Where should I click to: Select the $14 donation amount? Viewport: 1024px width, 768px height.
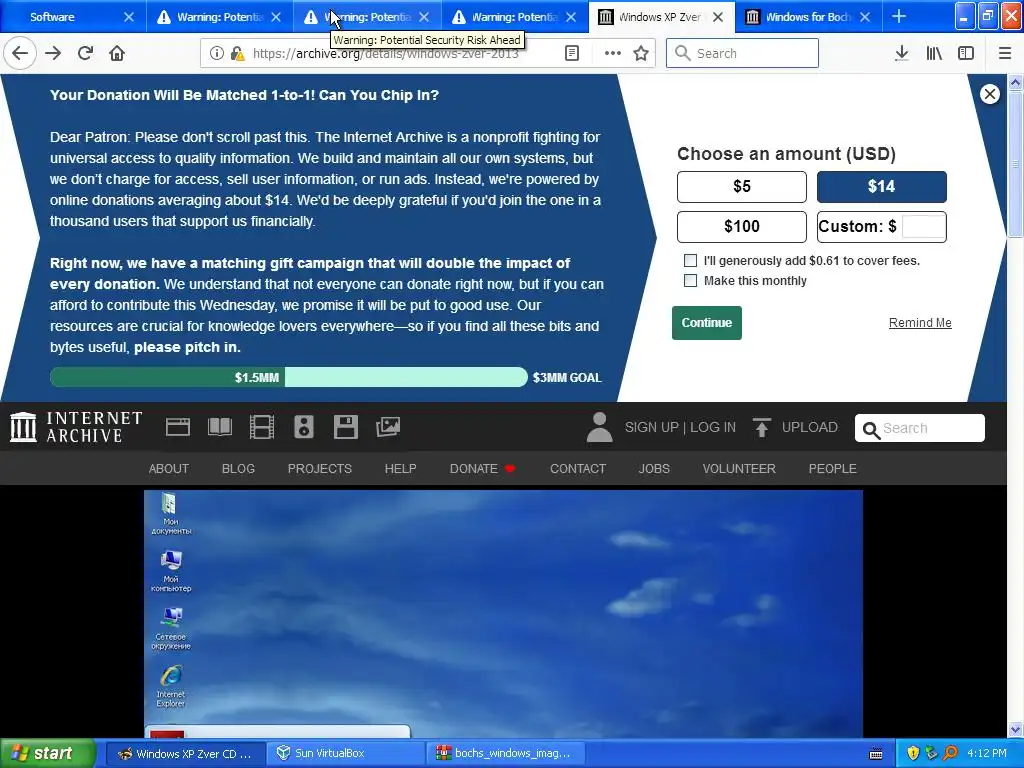882,187
